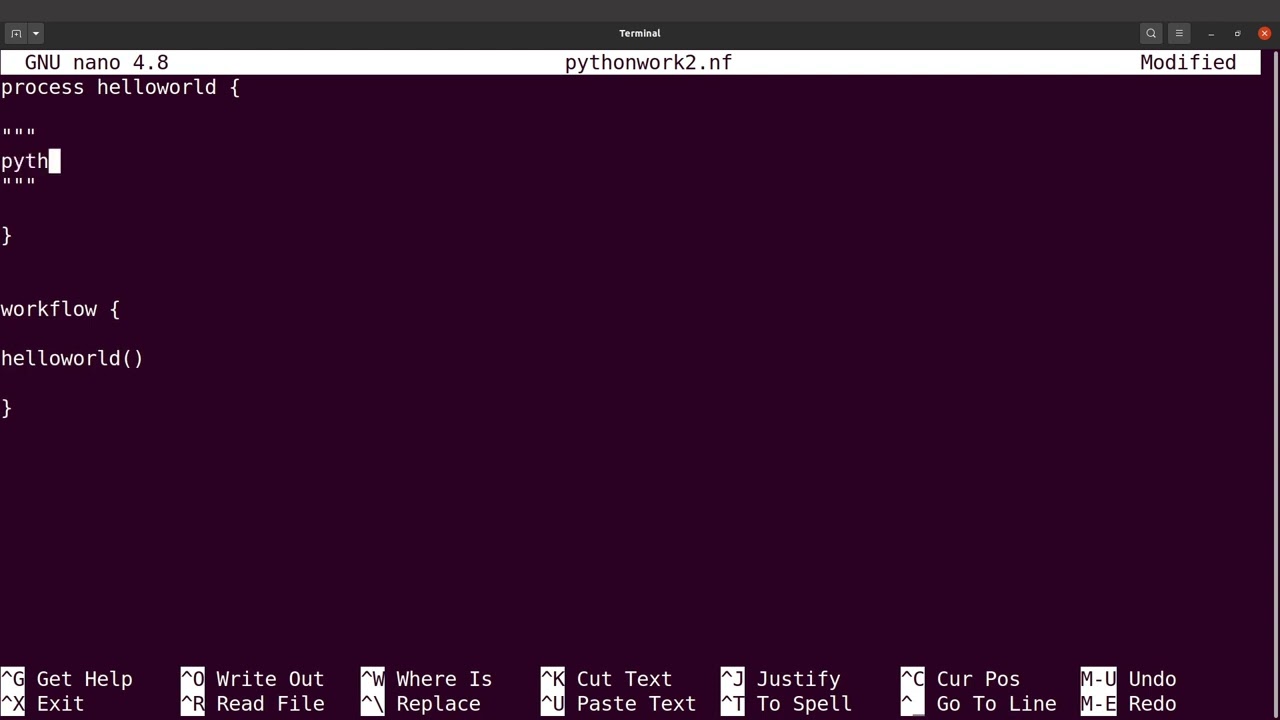
Task: Click the M-E Redo shortcut
Action: tap(1128, 704)
